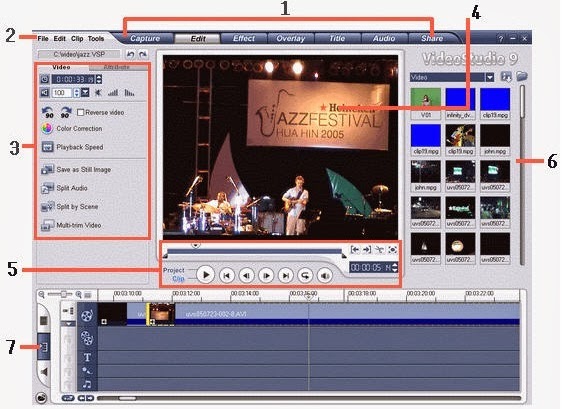The image size is (562, 409).
Task: Toggle the audio fade-in icon
Action: pos(113,93)
